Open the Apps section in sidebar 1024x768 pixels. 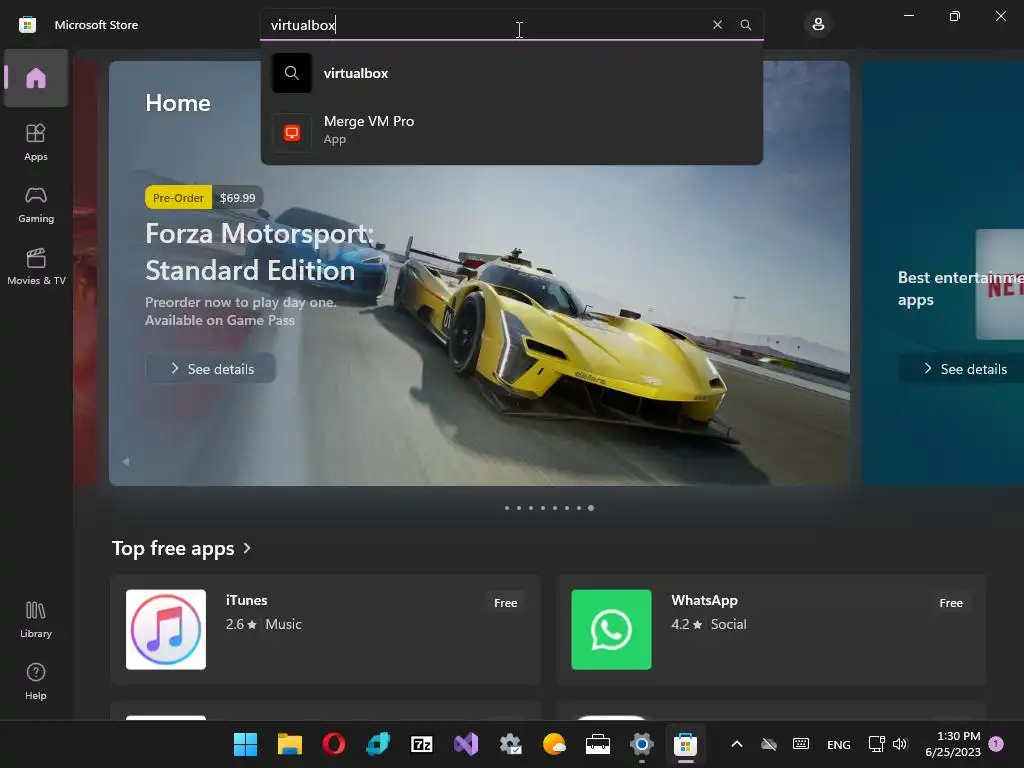click(x=36, y=142)
